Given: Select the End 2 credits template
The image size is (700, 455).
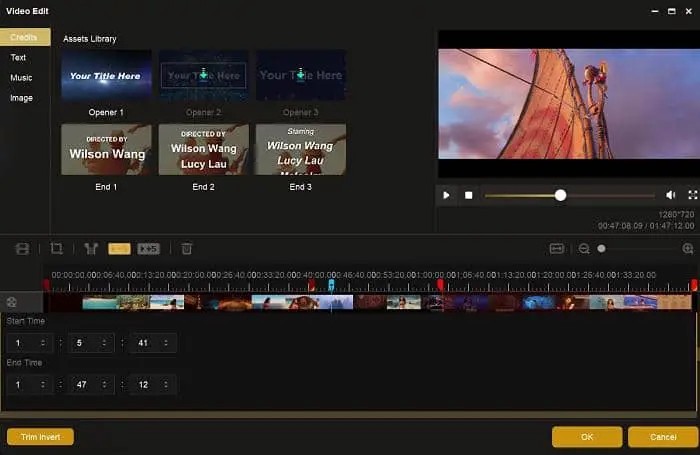Looking at the screenshot, I should tap(204, 150).
